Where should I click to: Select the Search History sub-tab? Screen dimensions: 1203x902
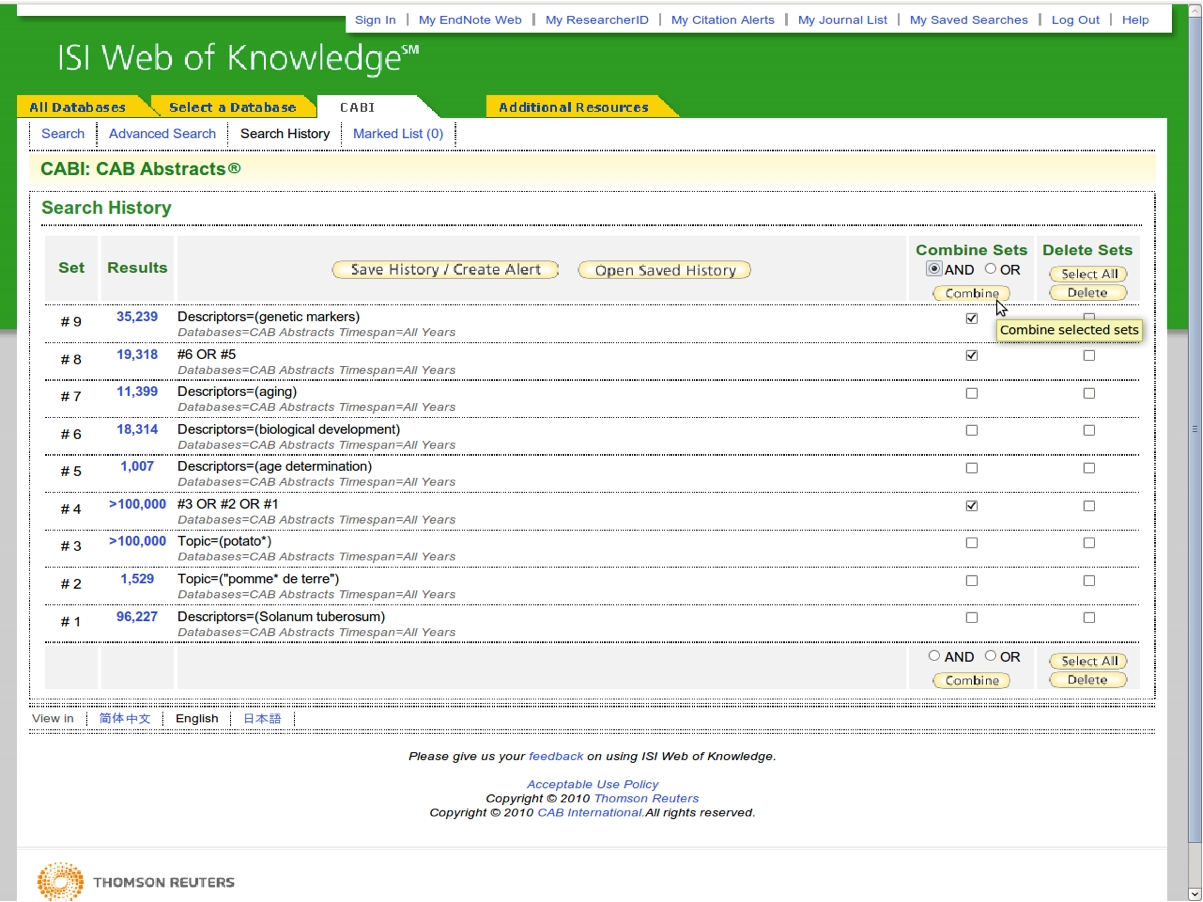pos(285,134)
